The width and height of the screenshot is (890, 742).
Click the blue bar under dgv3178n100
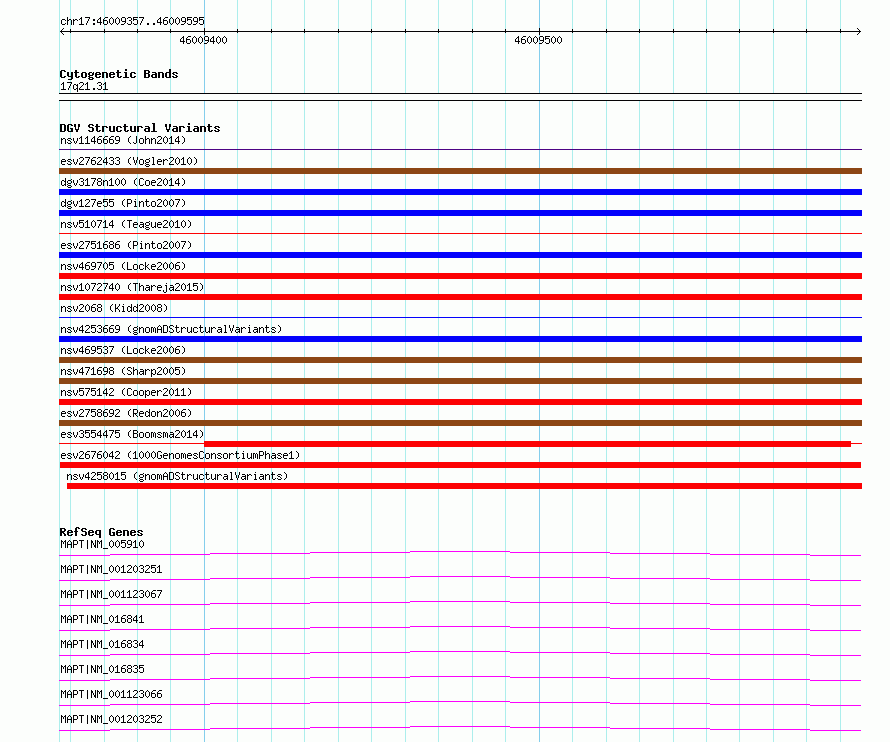coord(460,192)
